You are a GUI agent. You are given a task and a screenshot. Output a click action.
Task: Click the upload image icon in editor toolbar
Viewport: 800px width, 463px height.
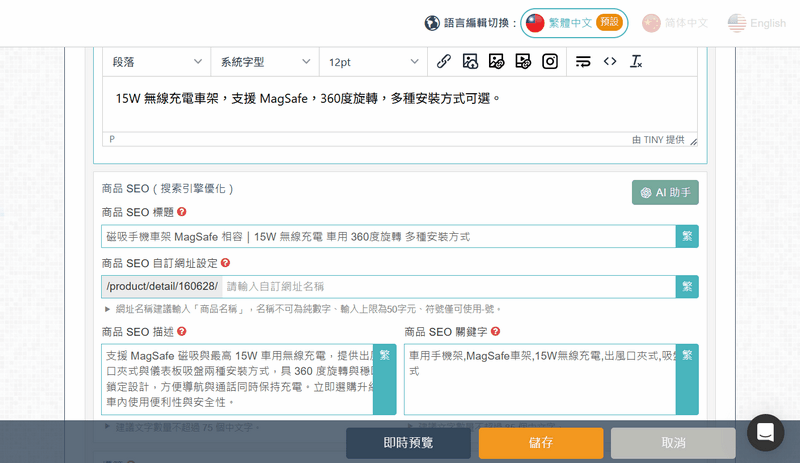[x=470, y=62]
